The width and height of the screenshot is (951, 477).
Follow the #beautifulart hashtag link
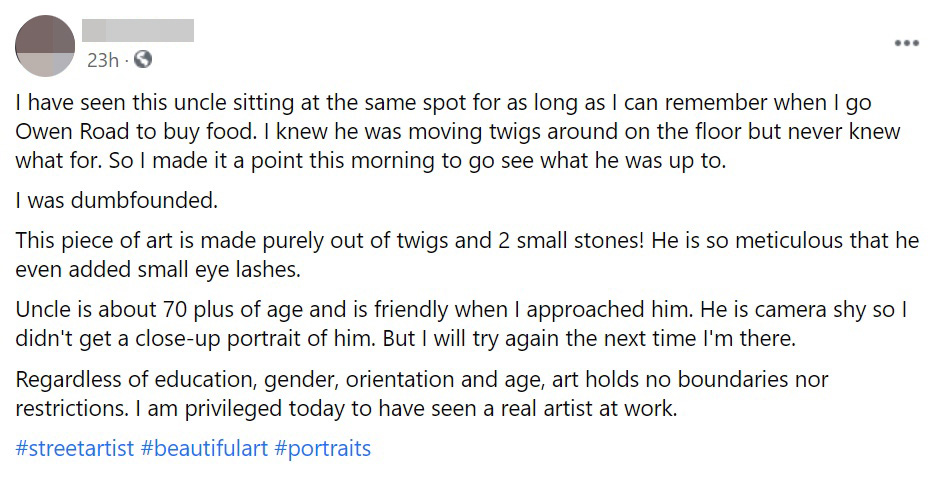[204, 448]
